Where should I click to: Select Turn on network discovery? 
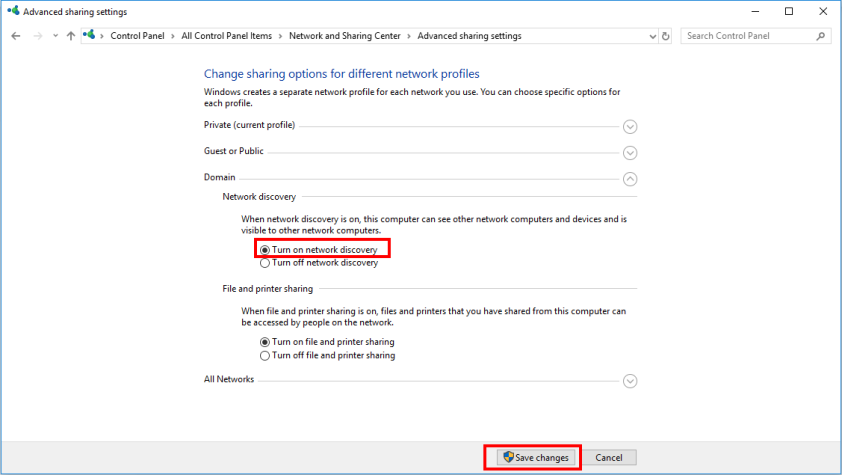pyautogui.click(x=265, y=250)
